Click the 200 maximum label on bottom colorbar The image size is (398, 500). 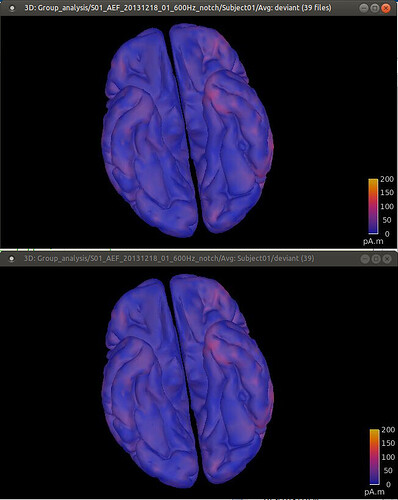coord(388,430)
